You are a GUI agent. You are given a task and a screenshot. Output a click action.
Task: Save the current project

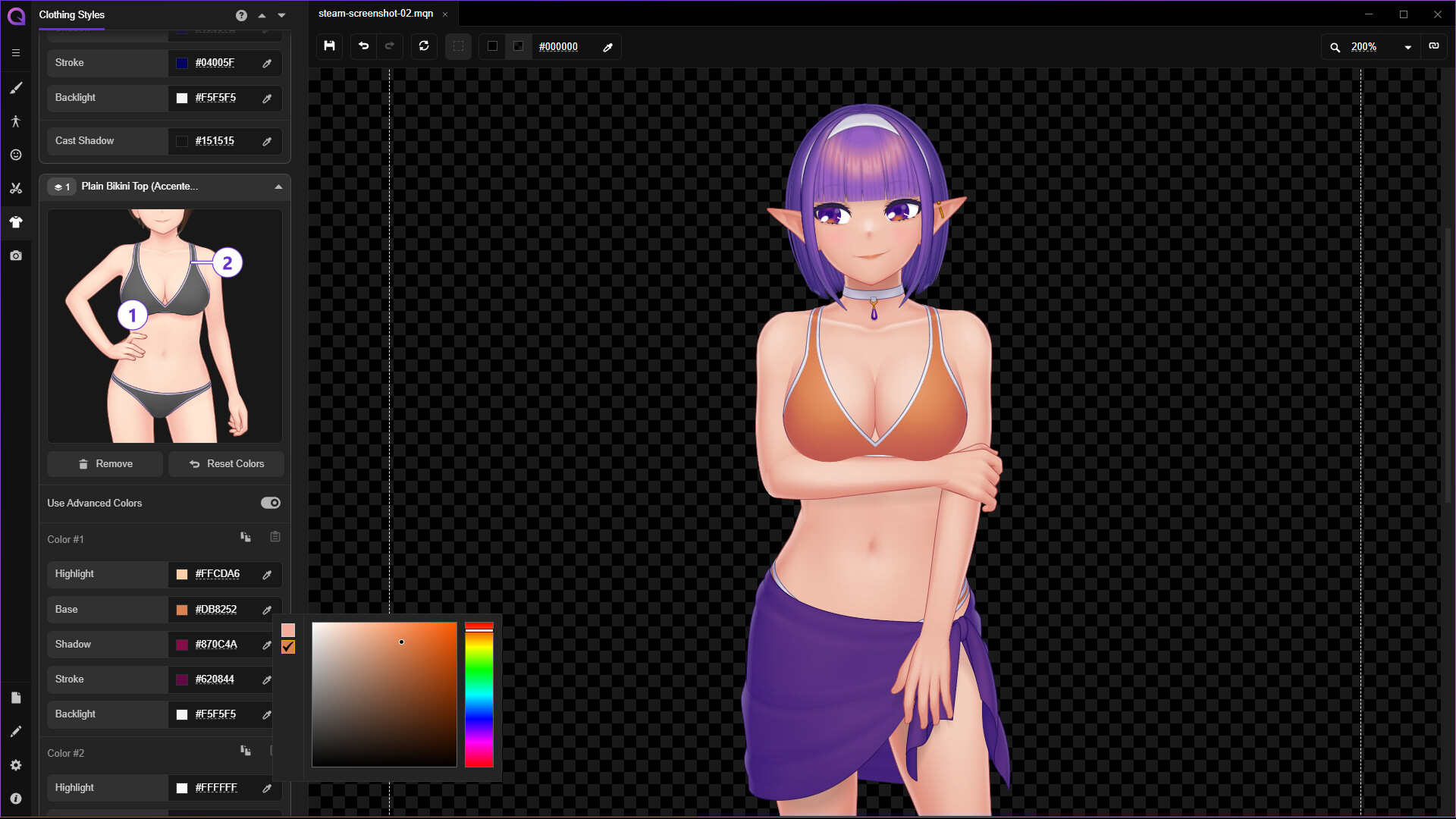click(x=329, y=46)
